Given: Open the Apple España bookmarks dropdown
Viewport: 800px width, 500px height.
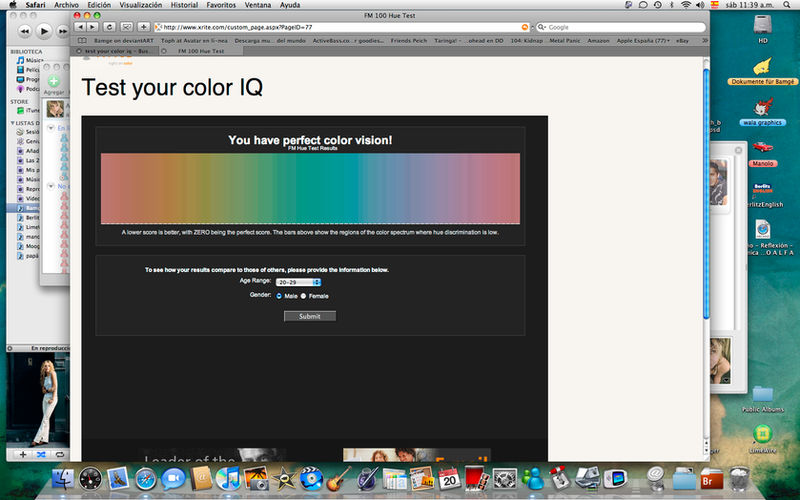Looking at the screenshot, I should (643, 40).
